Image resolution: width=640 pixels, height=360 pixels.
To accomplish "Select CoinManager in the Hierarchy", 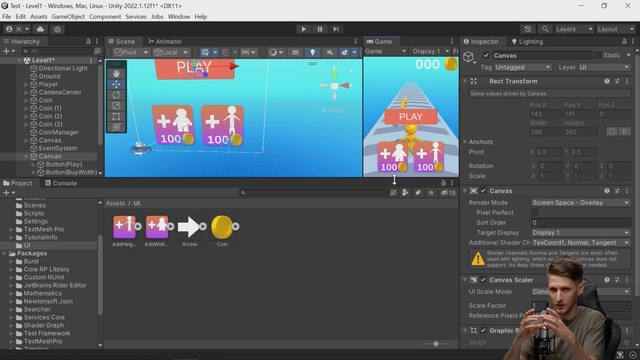I will (58, 132).
